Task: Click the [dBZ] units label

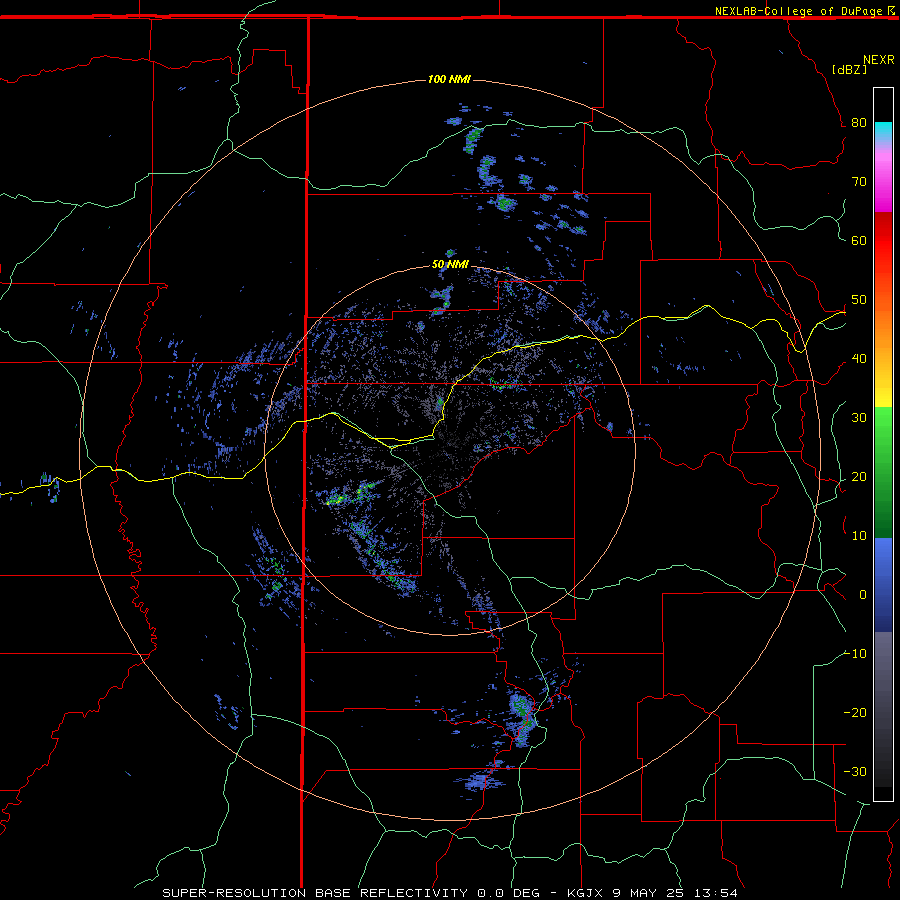Action: click(849, 69)
